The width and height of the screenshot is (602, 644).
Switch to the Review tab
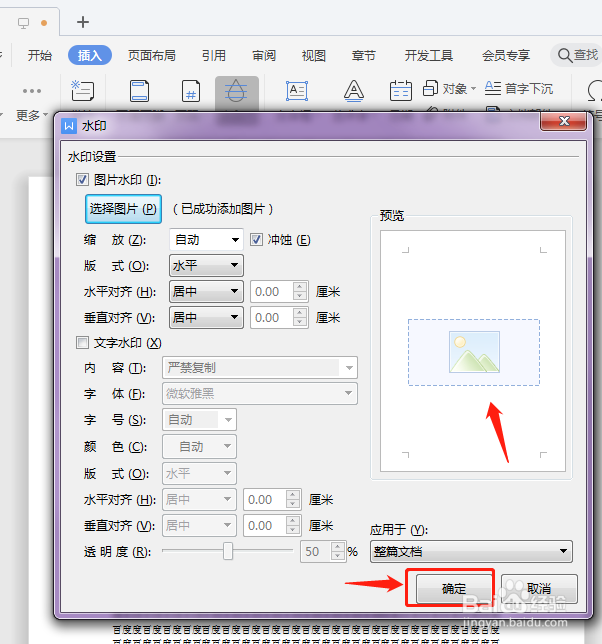[264, 55]
